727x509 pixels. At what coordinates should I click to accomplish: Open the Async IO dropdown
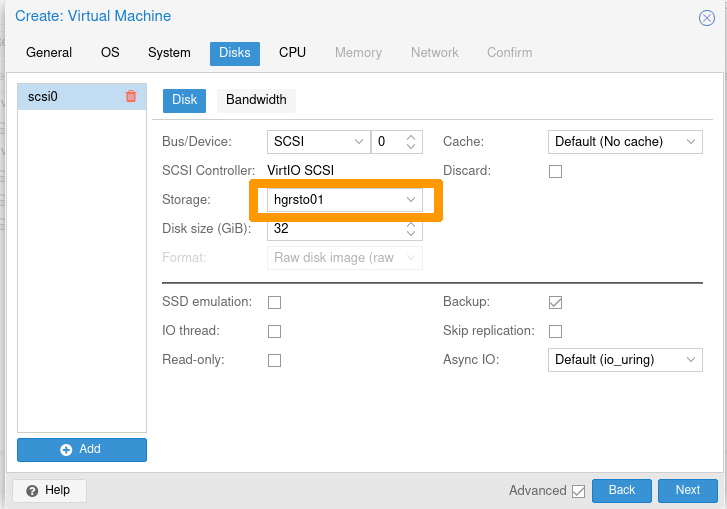[x=625, y=360]
